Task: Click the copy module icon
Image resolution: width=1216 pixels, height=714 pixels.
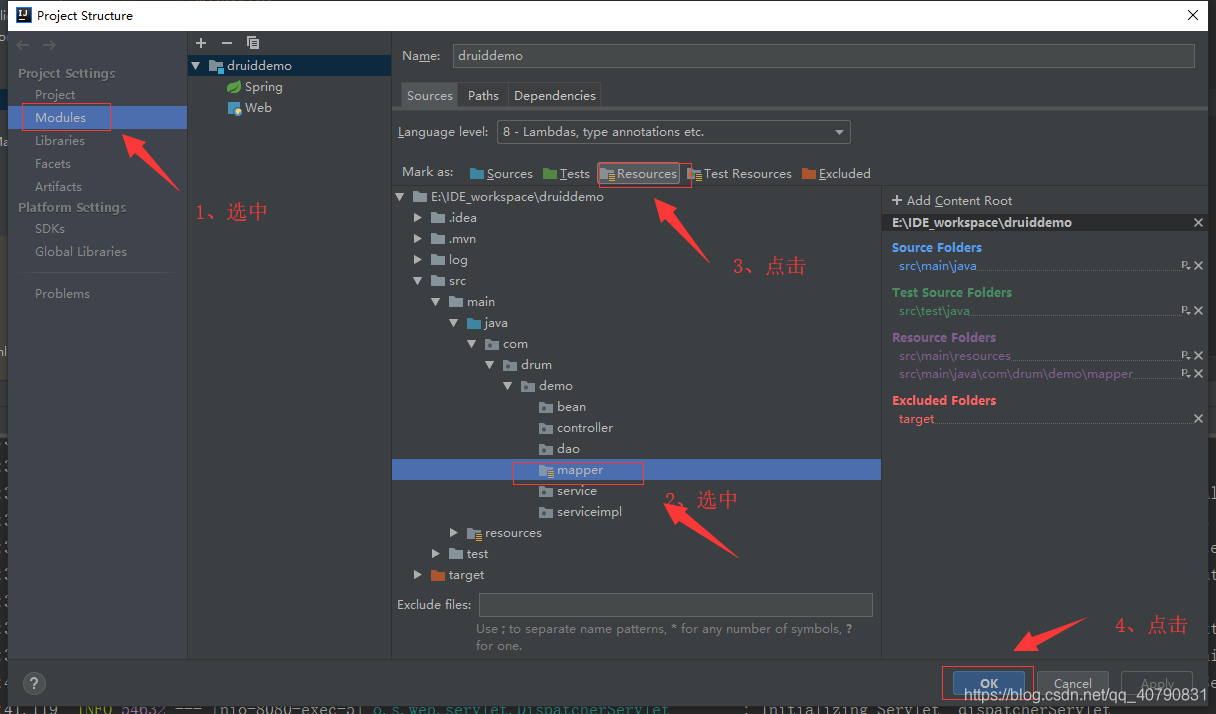Action: point(252,42)
